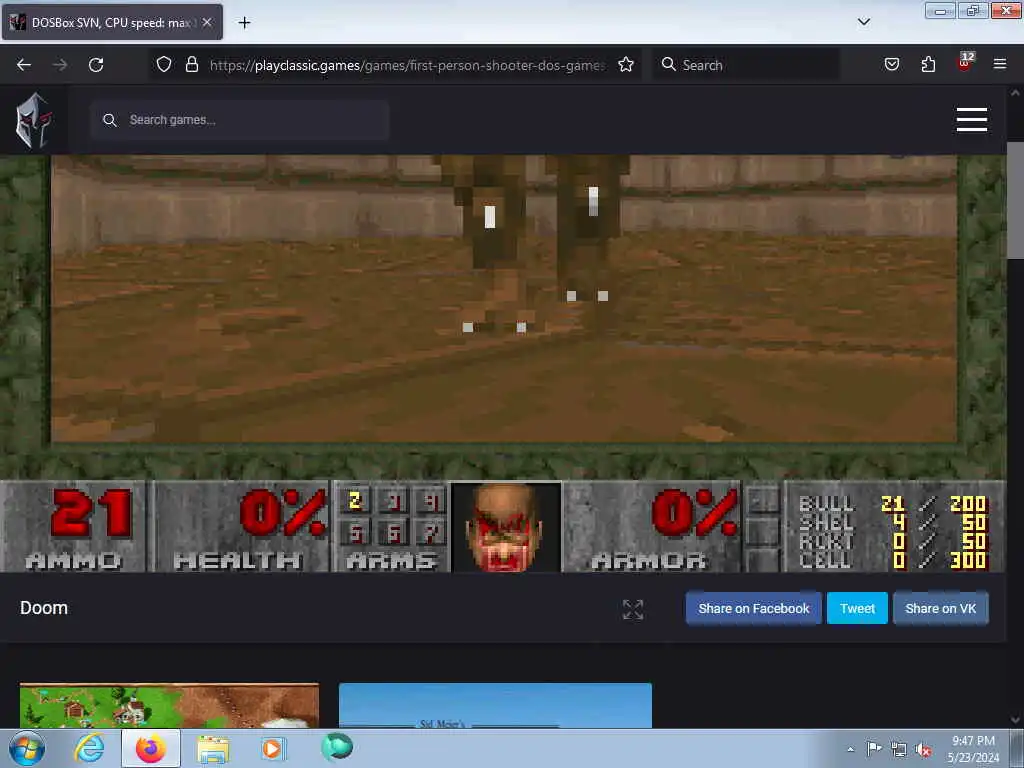Open the site hamburger navigation menu
The height and width of the screenshot is (768, 1024).
tap(971, 120)
